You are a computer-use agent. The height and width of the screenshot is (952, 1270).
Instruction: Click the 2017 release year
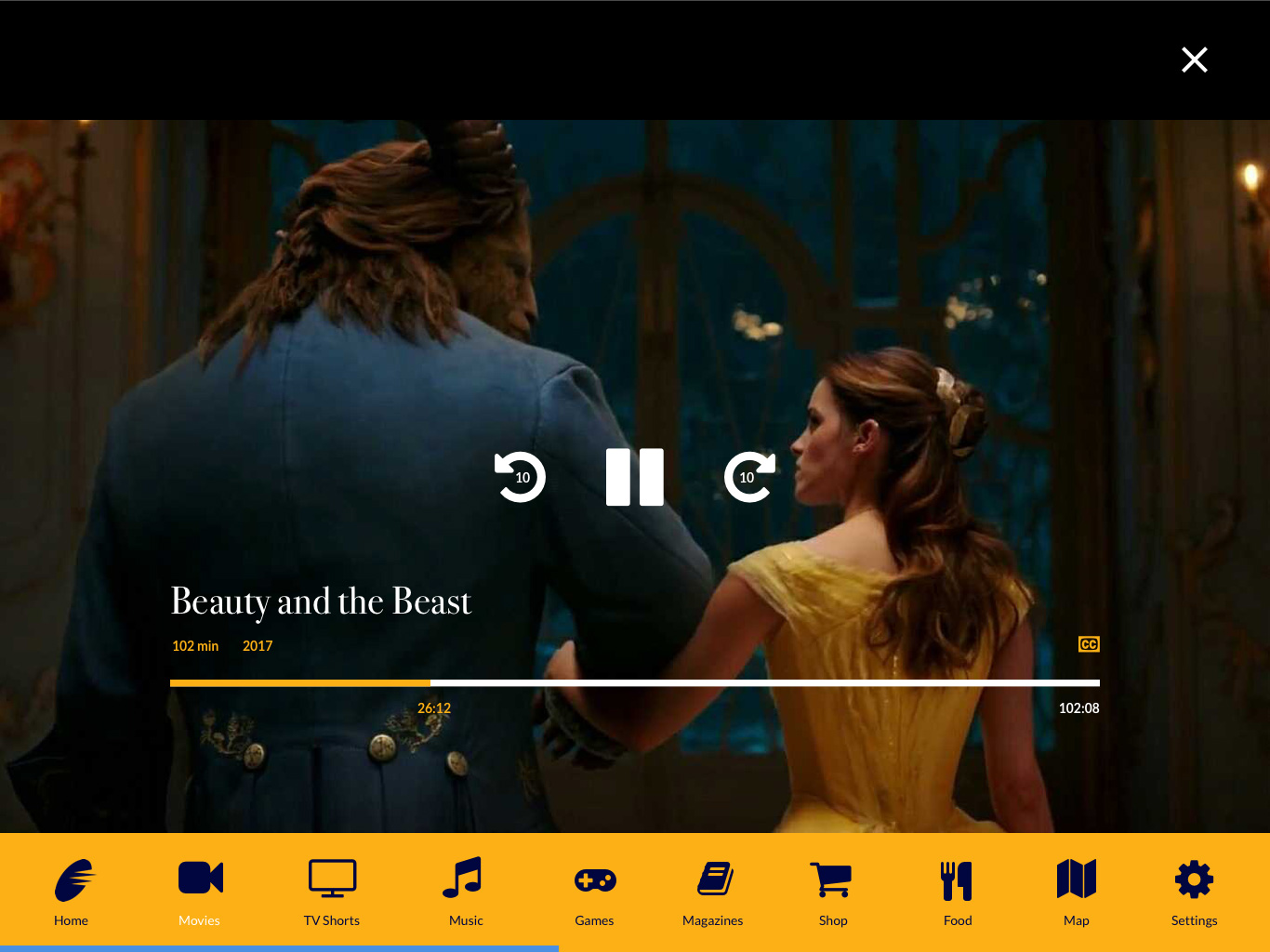point(258,646)
